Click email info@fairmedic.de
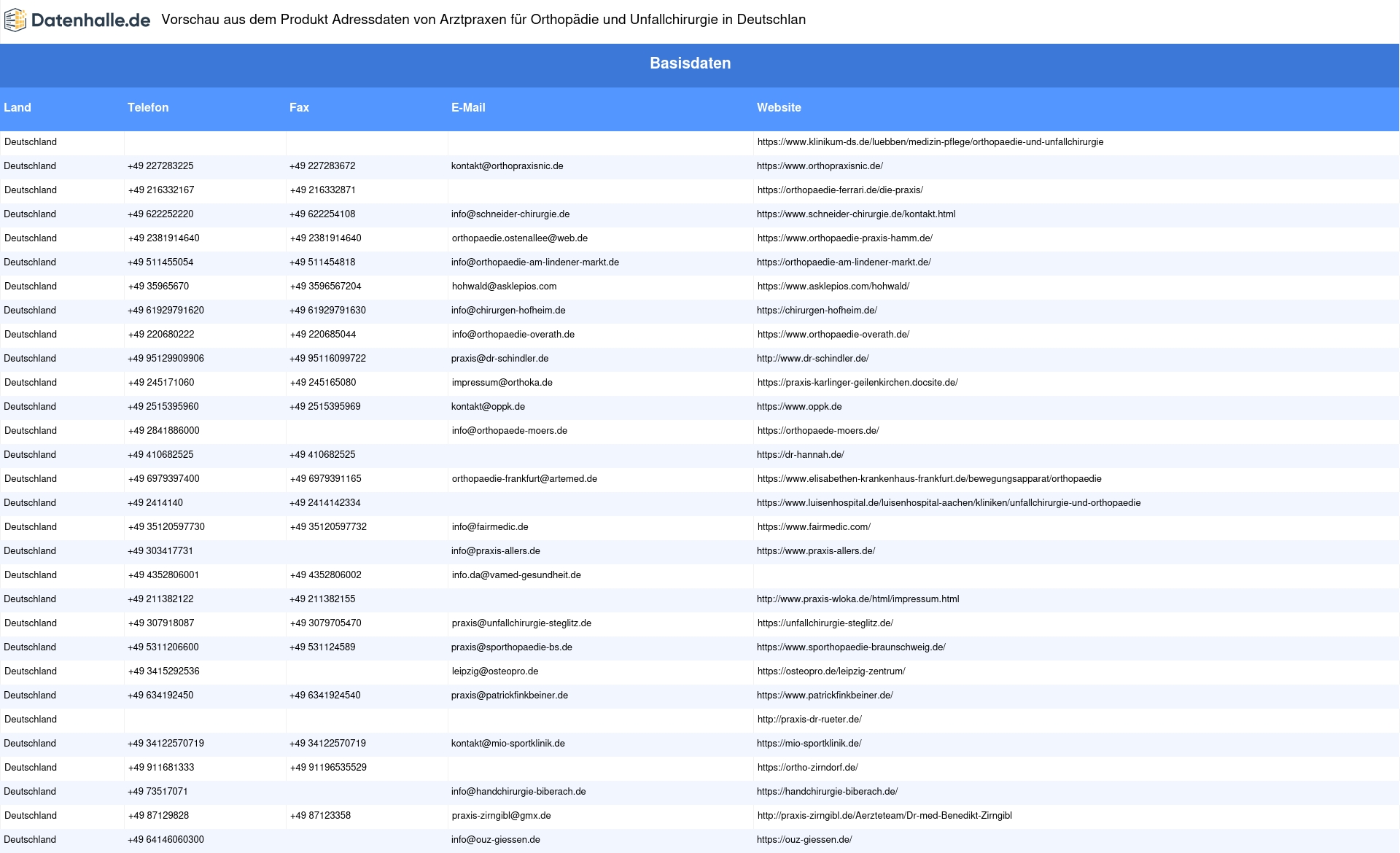The width and height of the screenshot is (1400, 853). point(490,527)
